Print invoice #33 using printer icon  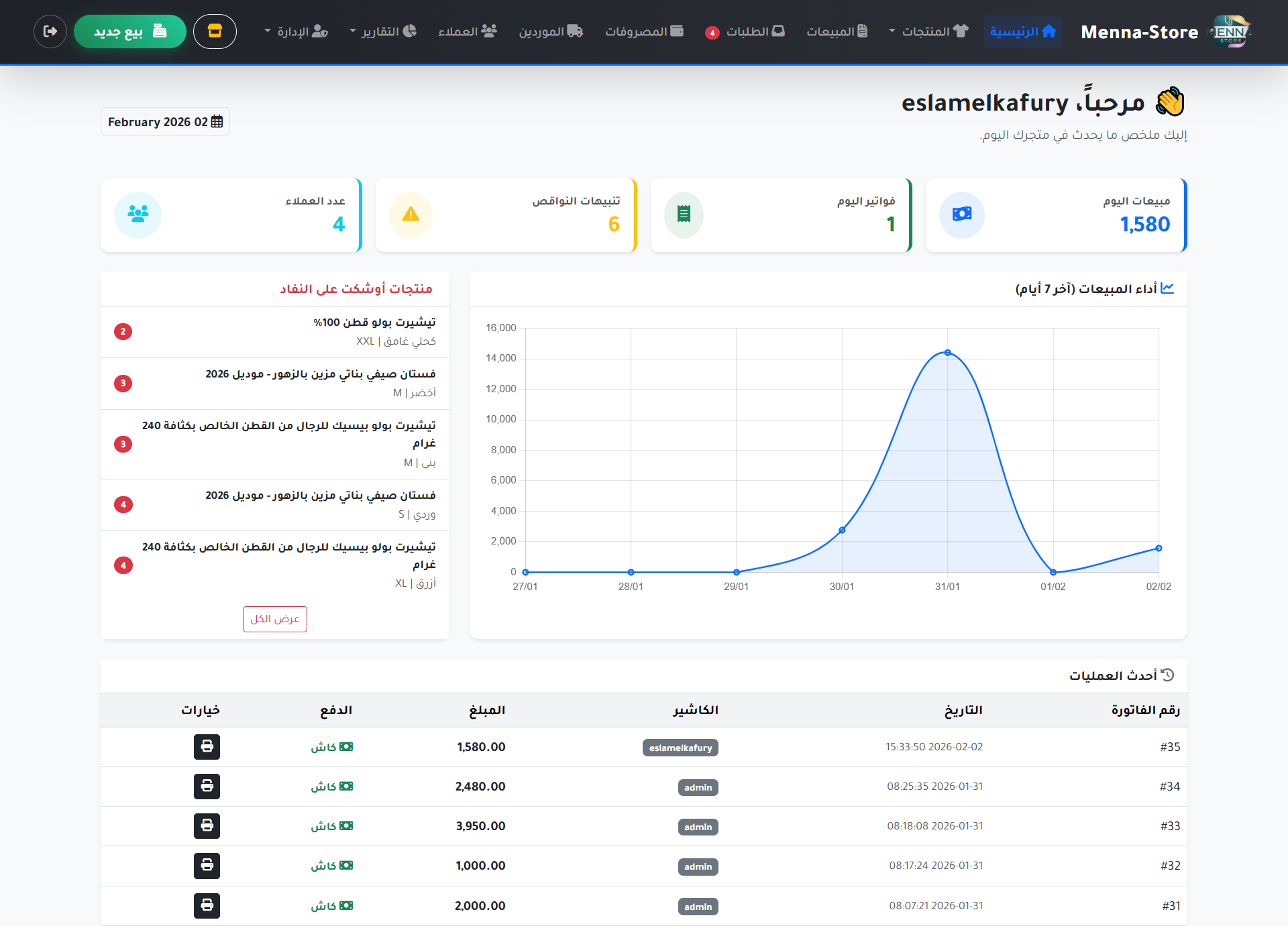pyautogui.click(x=207, y=825)
